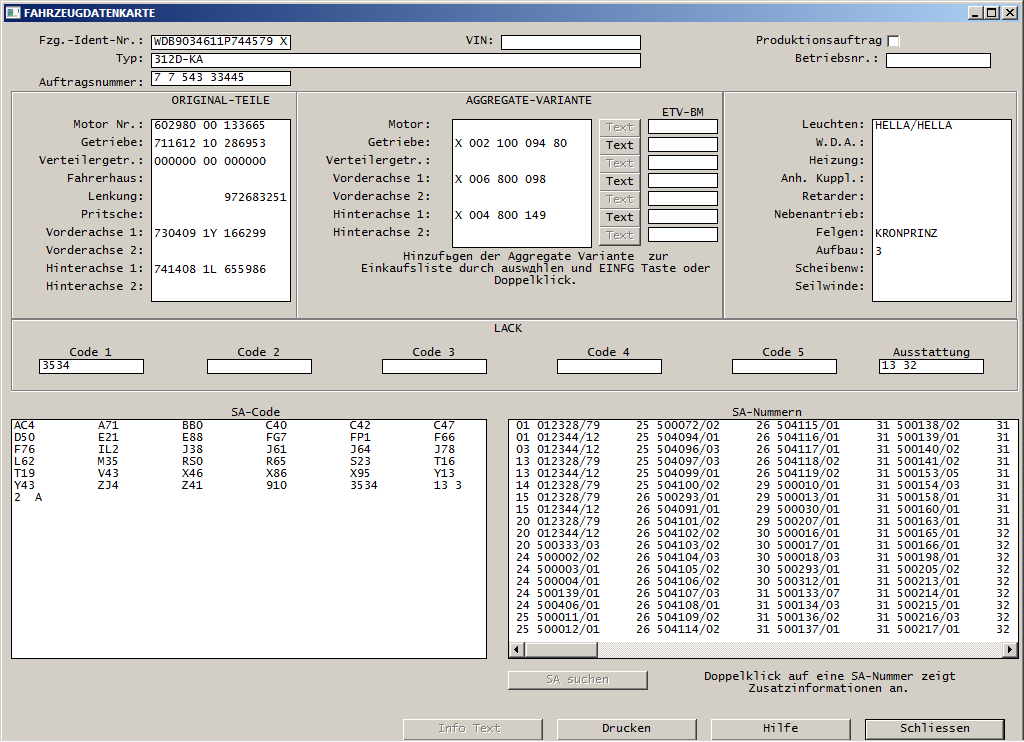Click the Drucken button
This screenshot has width=1024, height=742.
626,728
